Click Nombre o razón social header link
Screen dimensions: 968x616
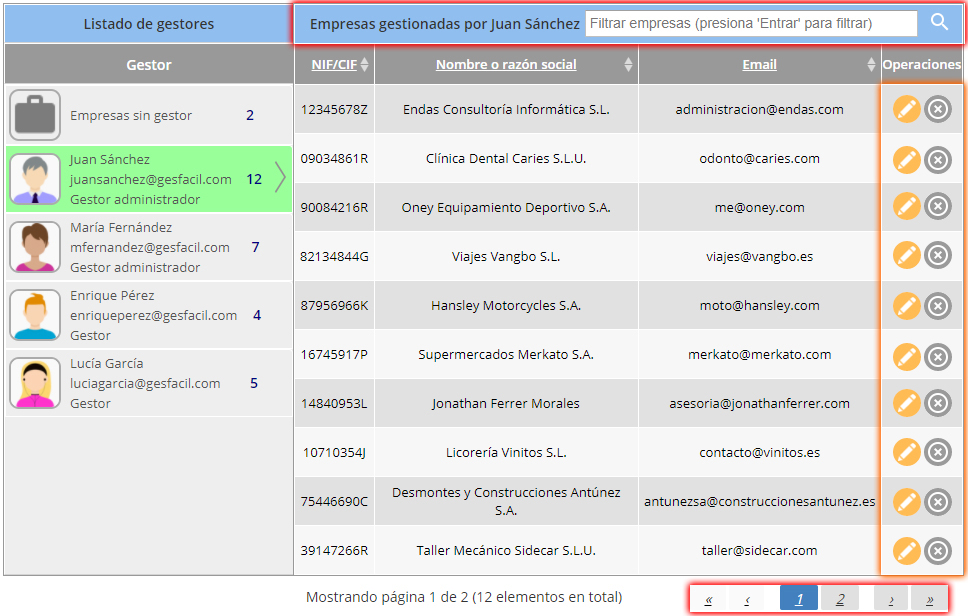tap(506, 64)
